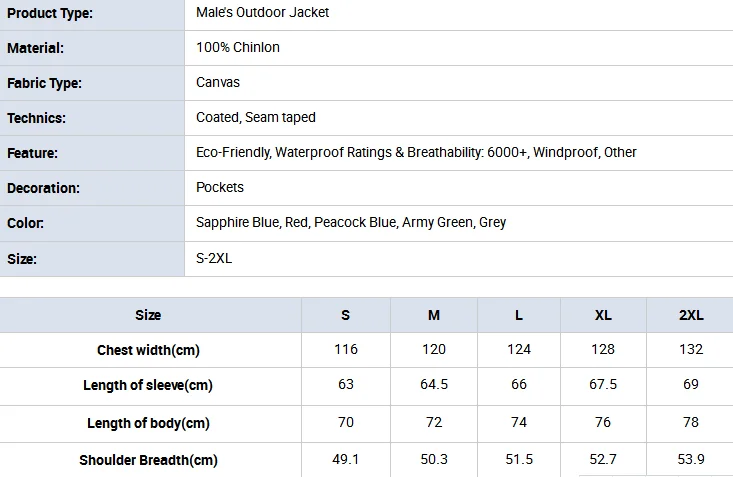733x477 pixels.
Task: Click the Pockets decoration value
Action: (220, 188)
